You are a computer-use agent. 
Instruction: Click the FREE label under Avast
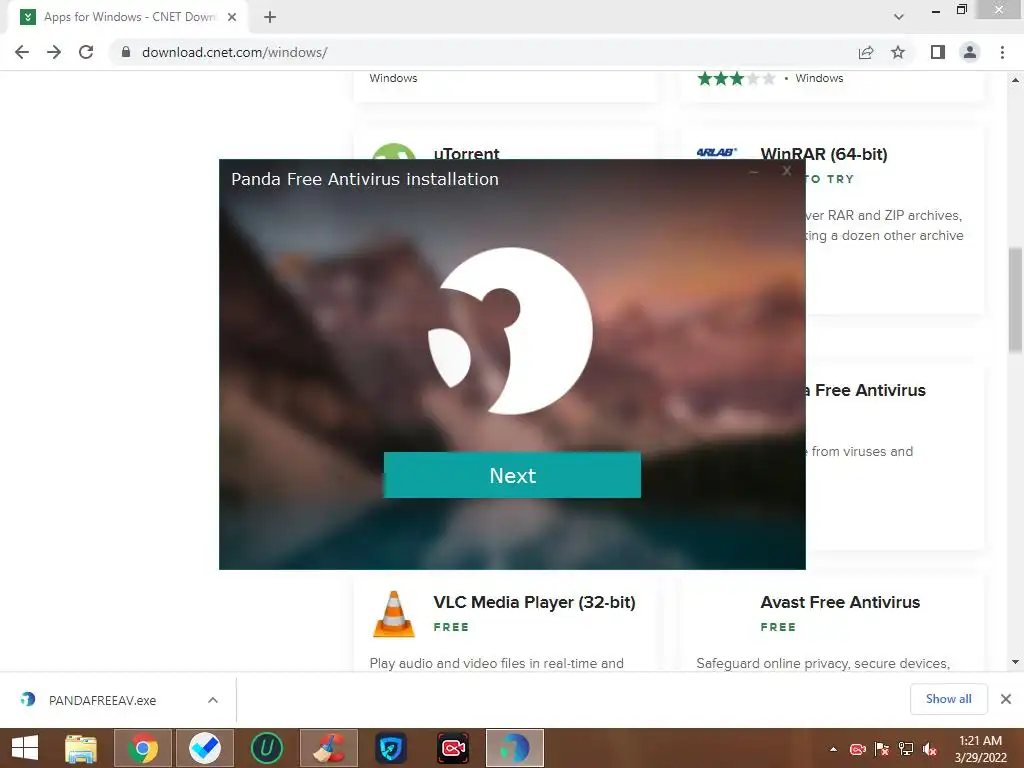pos(778,627)
